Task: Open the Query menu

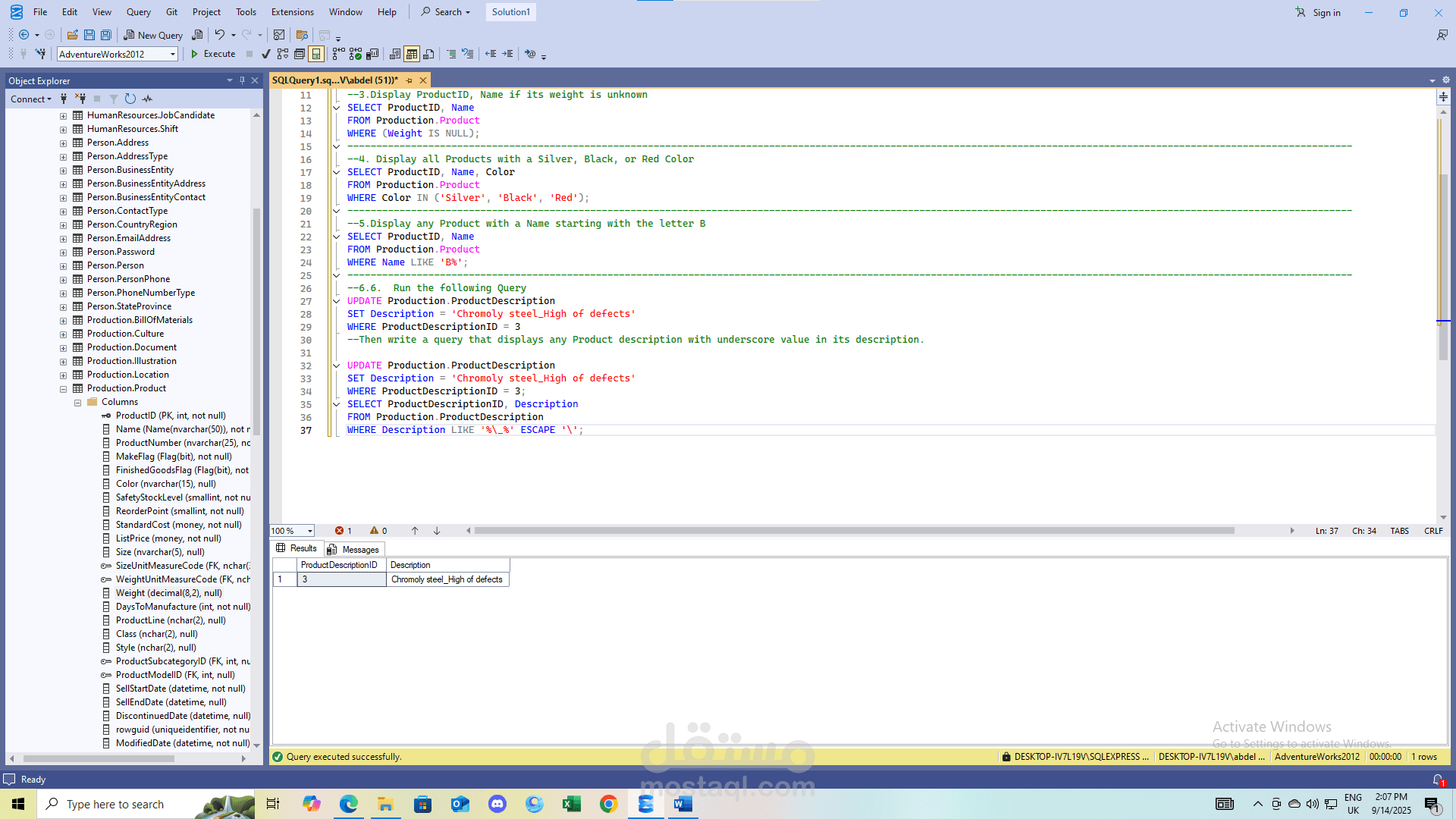Action: [x=138, y=12]
